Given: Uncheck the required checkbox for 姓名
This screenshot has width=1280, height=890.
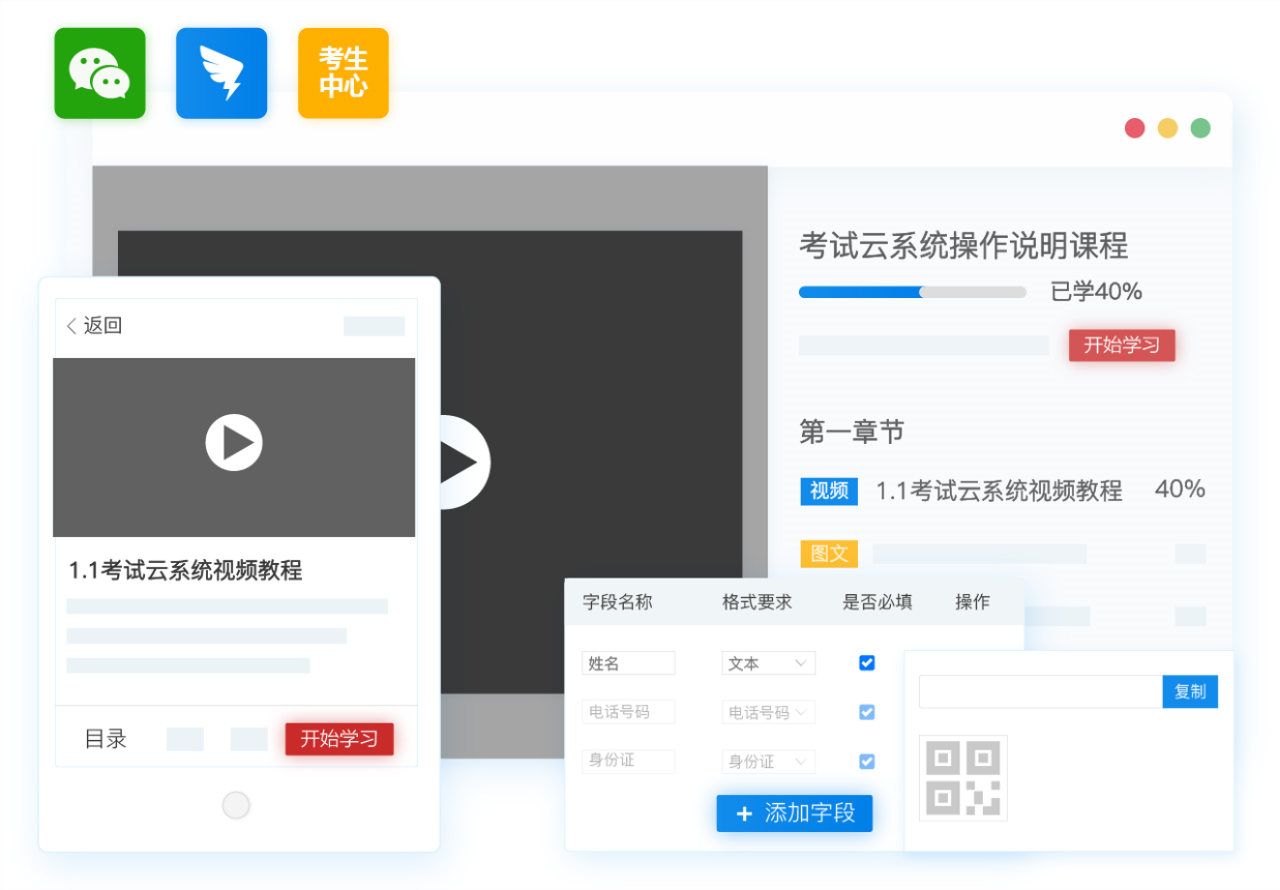Looking at the screenshot, I should 867,663.
